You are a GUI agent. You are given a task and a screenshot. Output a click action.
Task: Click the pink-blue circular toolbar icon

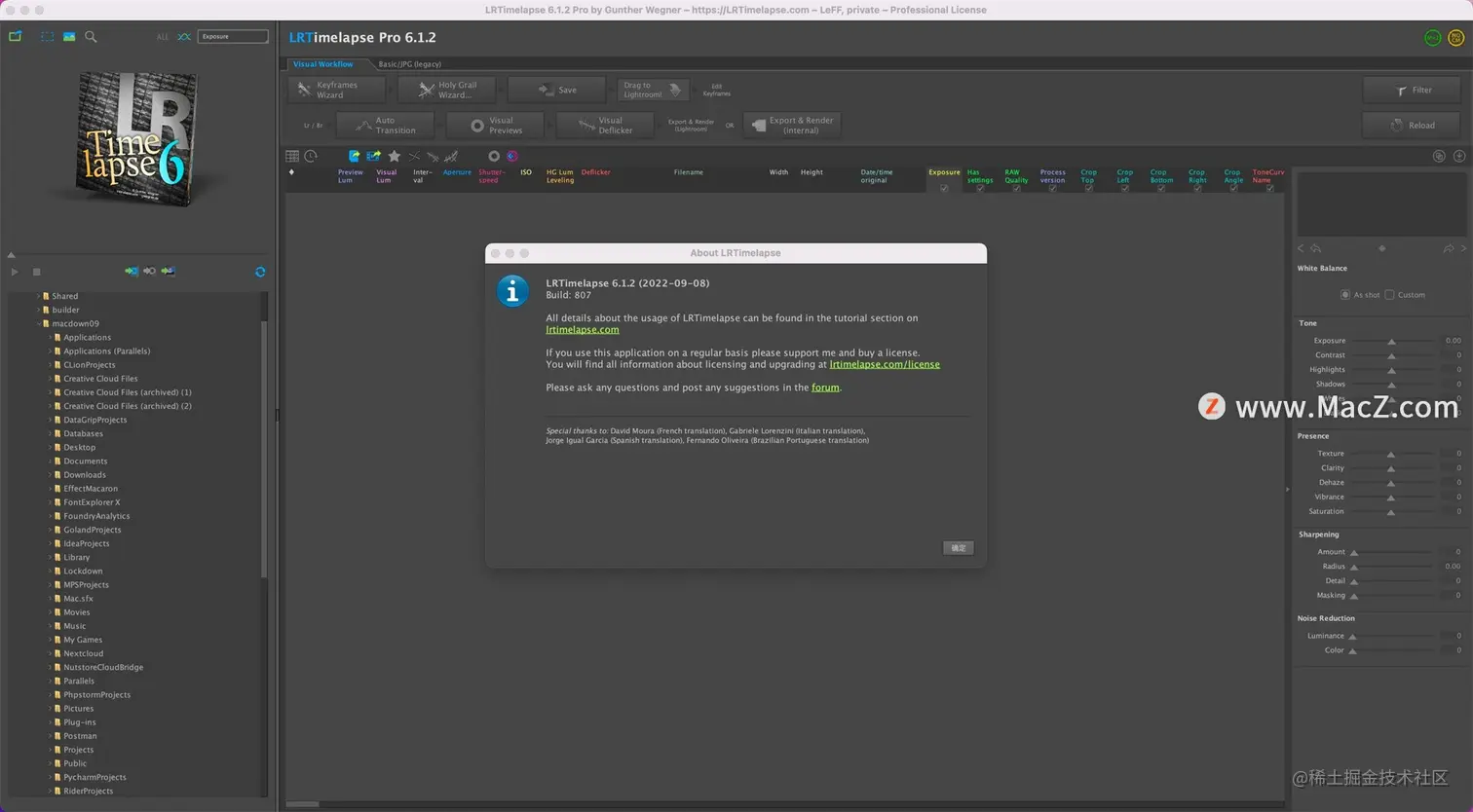[512, 156]
